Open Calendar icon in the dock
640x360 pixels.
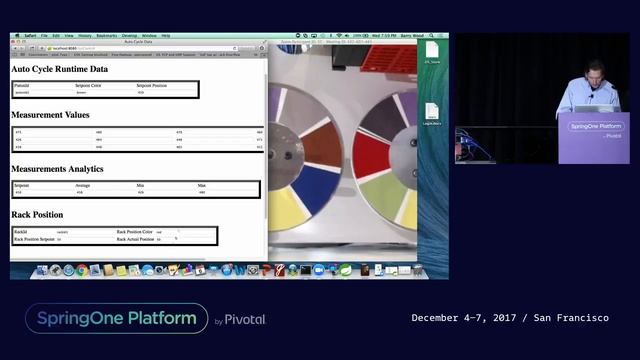[200, 270]
